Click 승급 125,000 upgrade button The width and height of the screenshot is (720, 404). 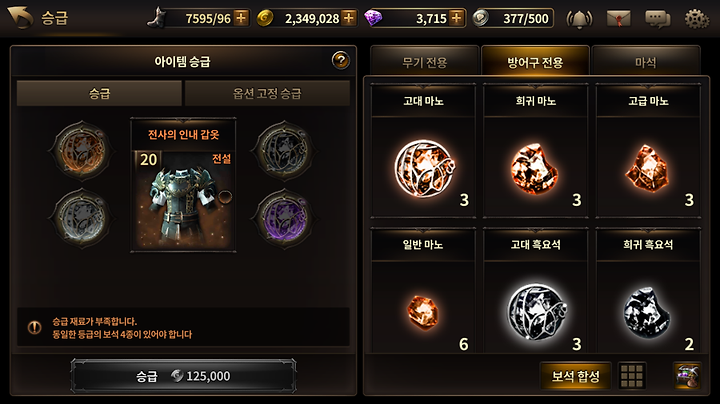pos(183,376)
